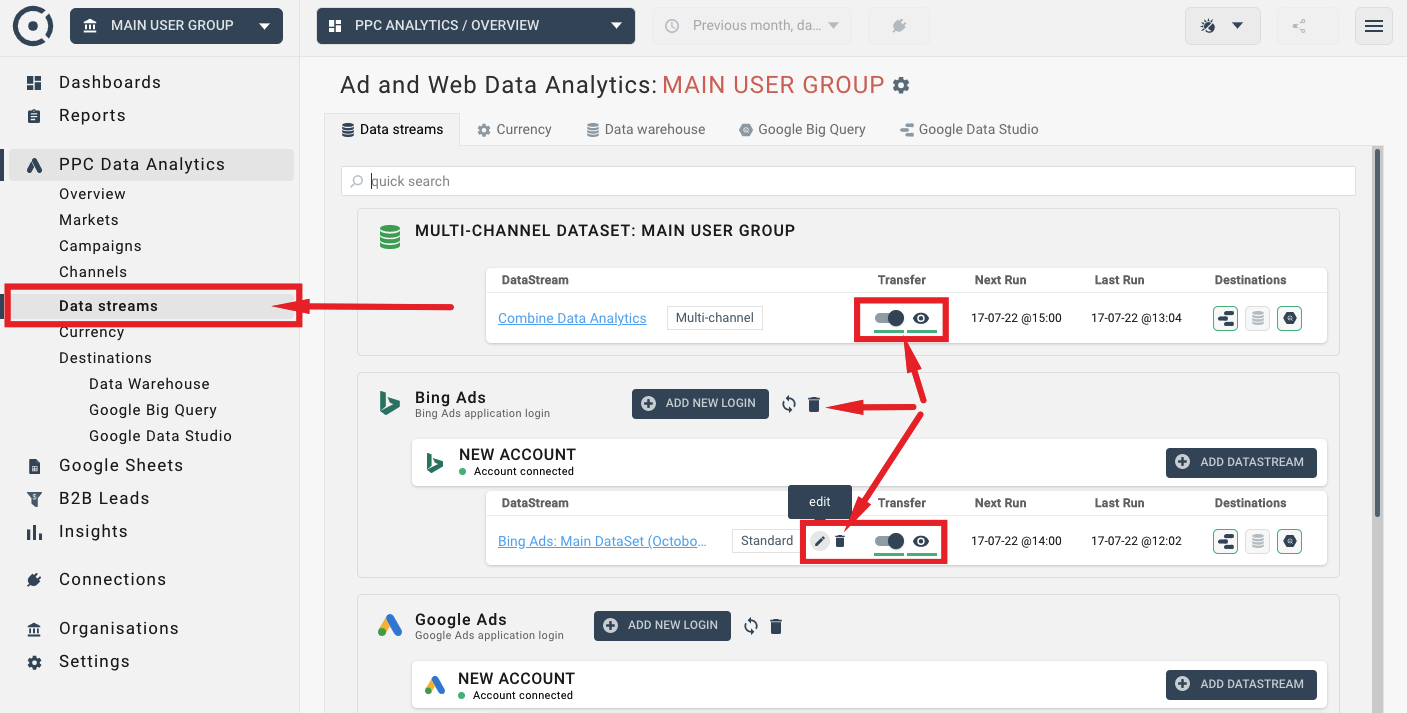Image resolution: width=1407 pixels, height=713 pixels.
Task: Select Overview in the sidebar
Action: [x=92, y=194]
